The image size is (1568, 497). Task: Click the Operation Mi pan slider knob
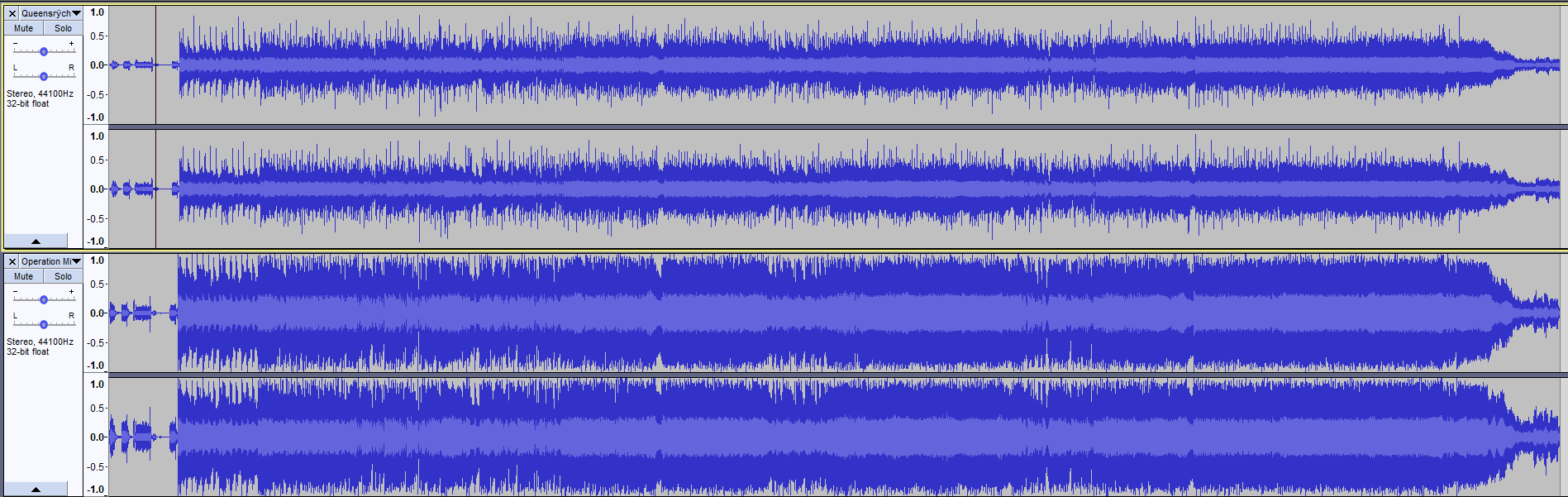click(44, 324)
